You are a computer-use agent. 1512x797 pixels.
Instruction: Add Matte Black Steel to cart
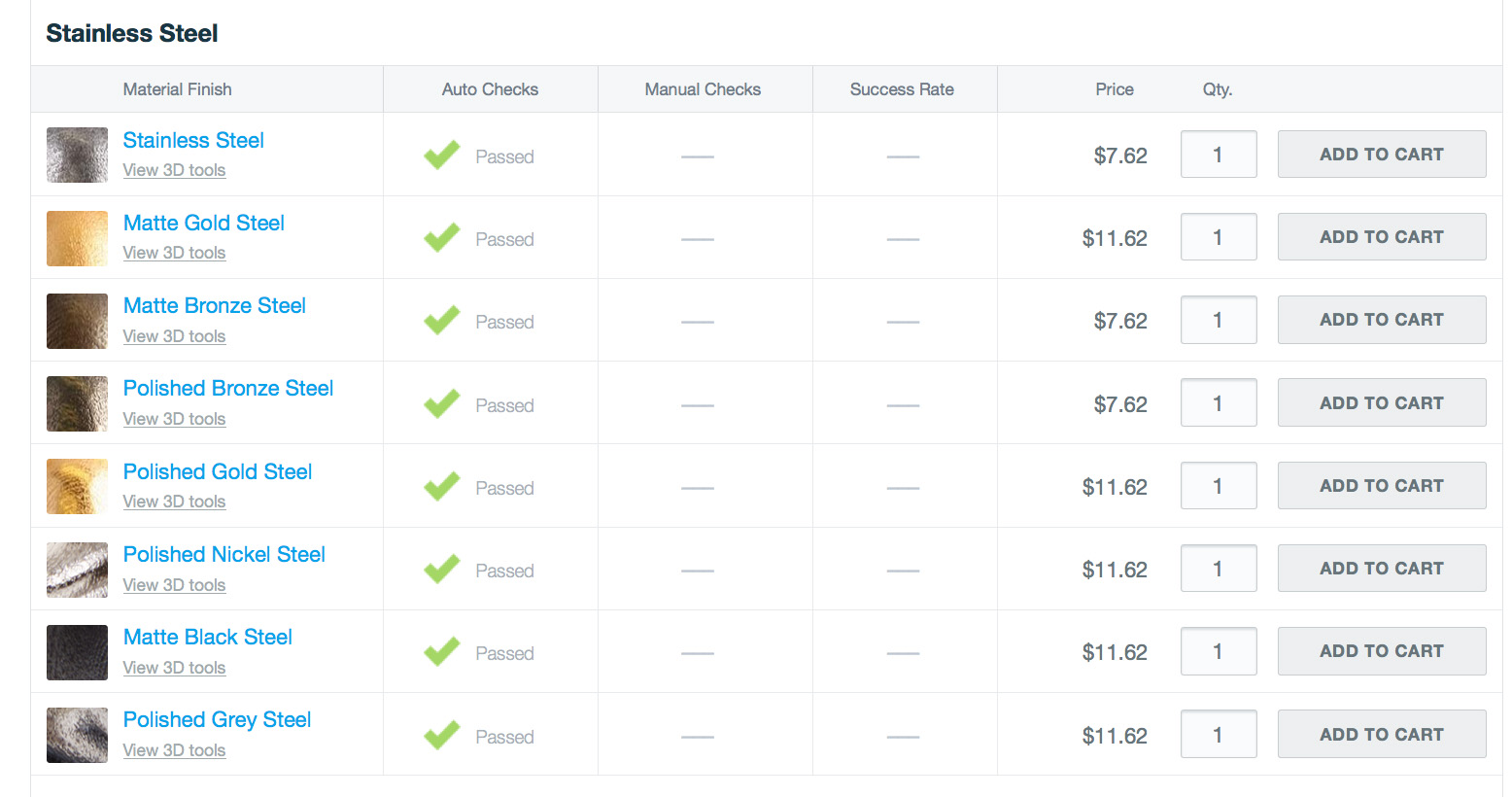point(1382,651)
